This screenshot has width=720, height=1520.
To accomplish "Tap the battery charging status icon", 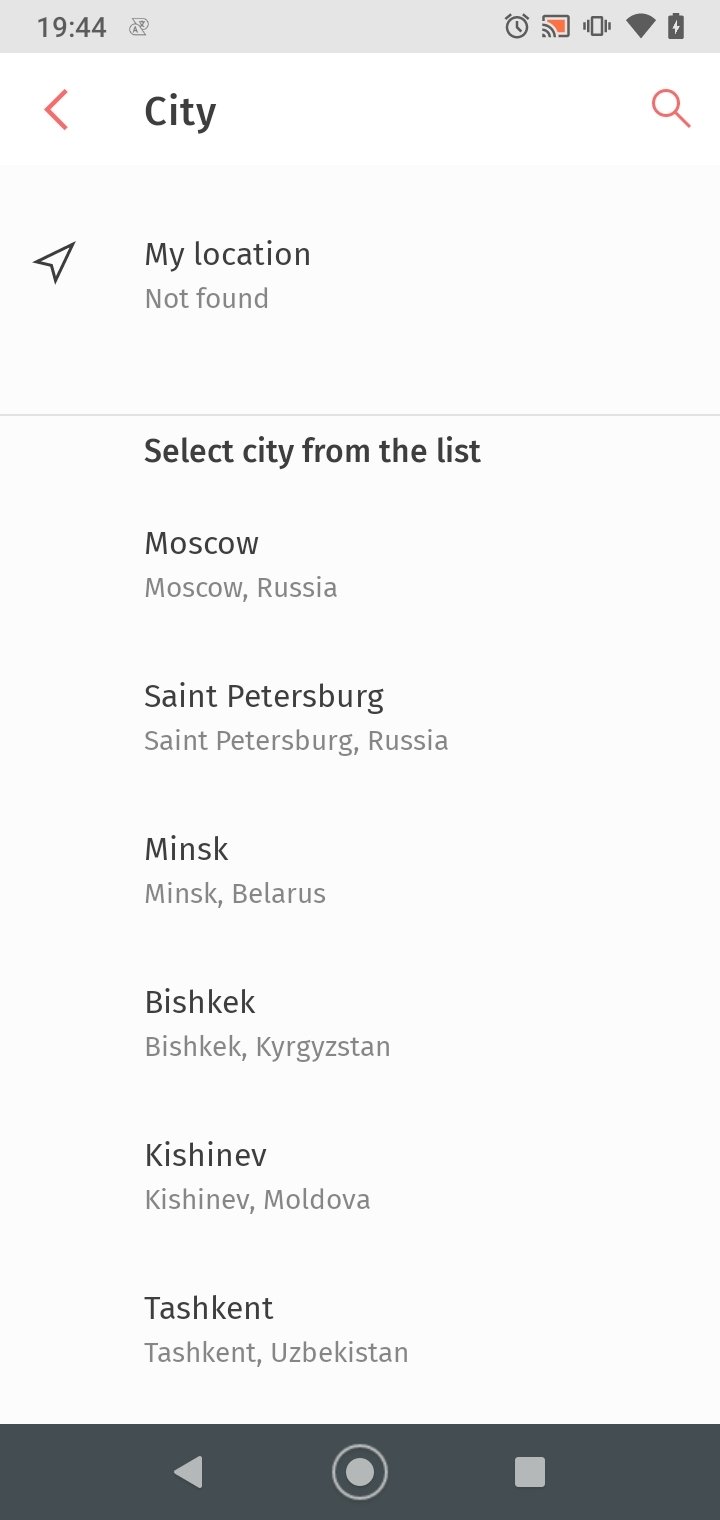I will (676, 26).
